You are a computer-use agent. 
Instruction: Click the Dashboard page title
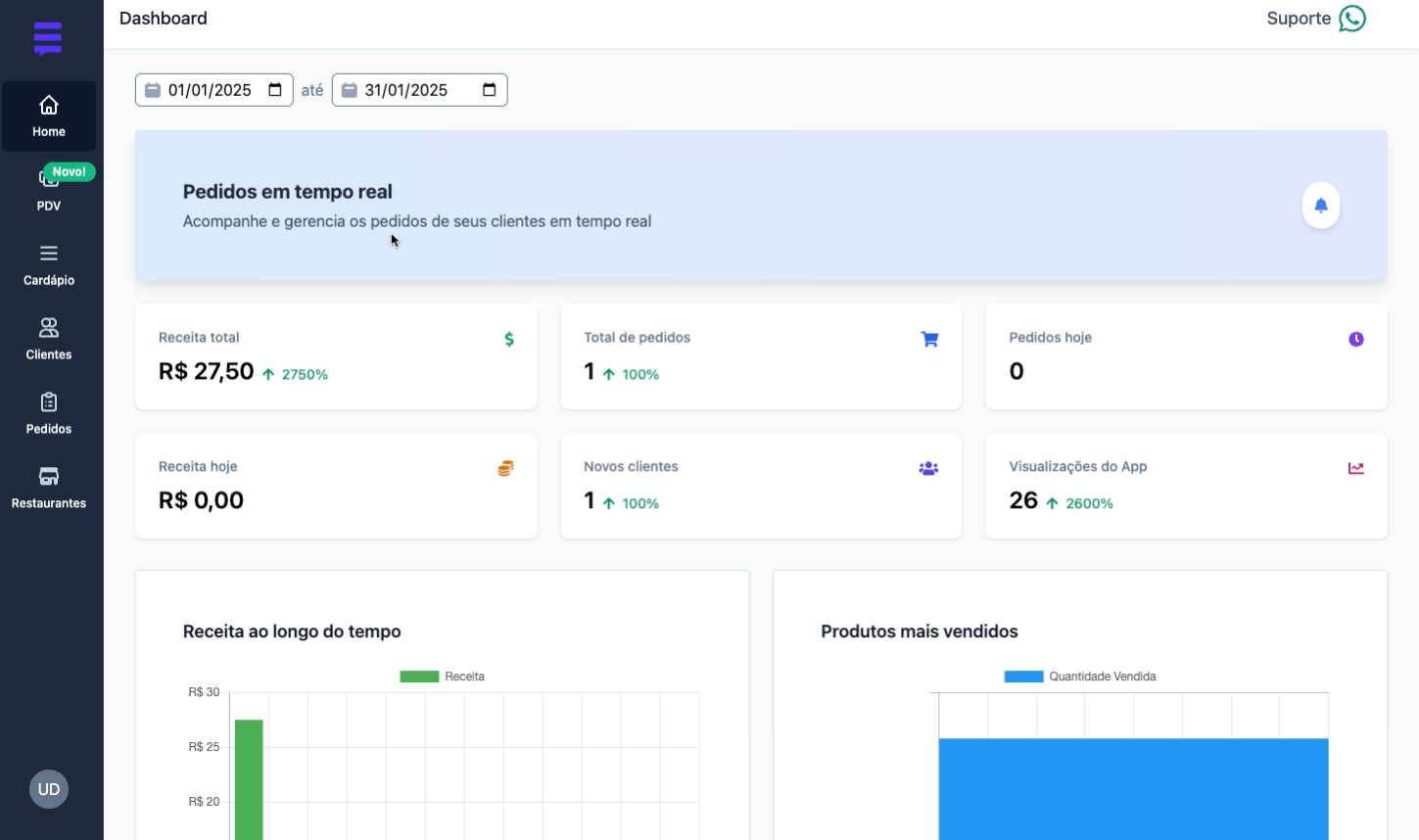(164, 19)
